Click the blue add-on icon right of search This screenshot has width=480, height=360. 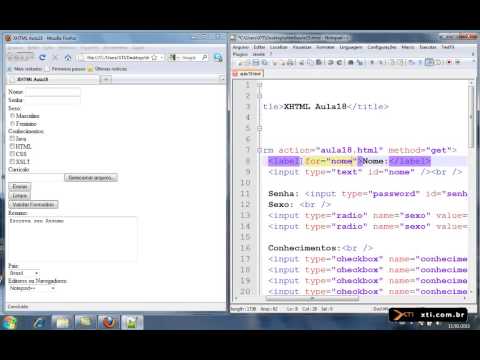pyautogui.click(x=218, y=58)
